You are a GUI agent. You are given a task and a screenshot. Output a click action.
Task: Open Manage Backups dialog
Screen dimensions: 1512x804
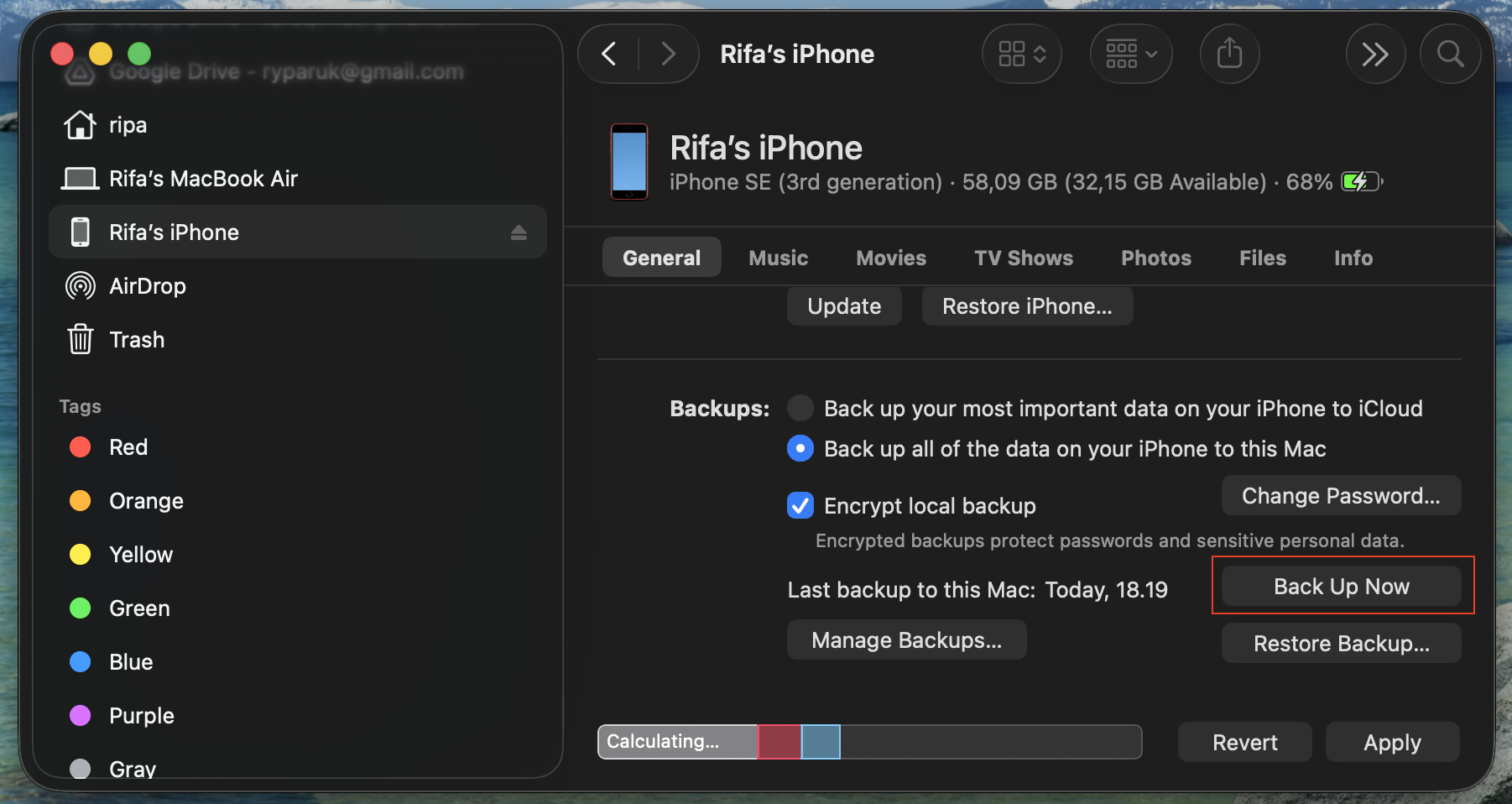(906, 640)
